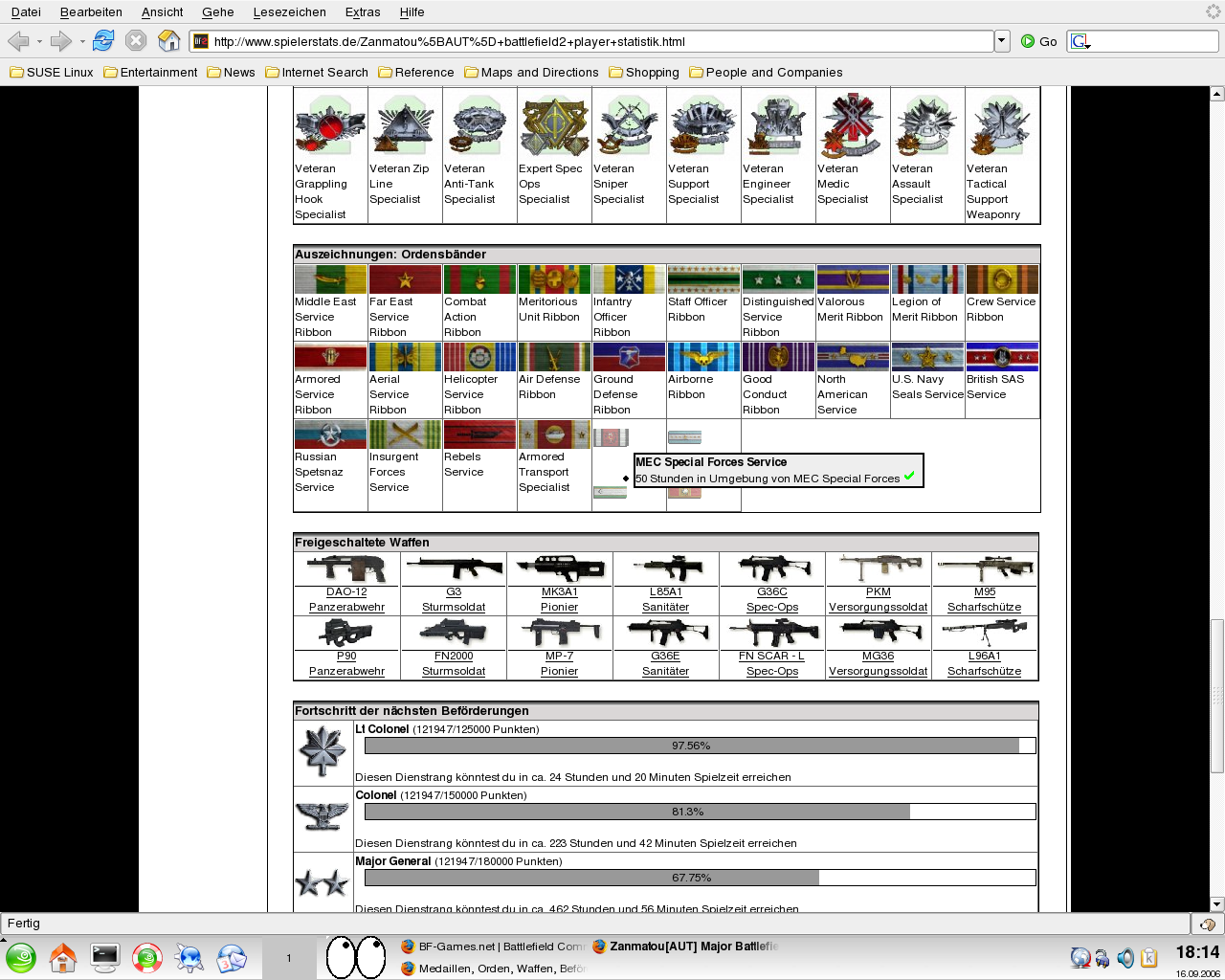The image size is (1225, 980).
Task: Open the Forward history dropdown arrow
Action: coord(82,42)
